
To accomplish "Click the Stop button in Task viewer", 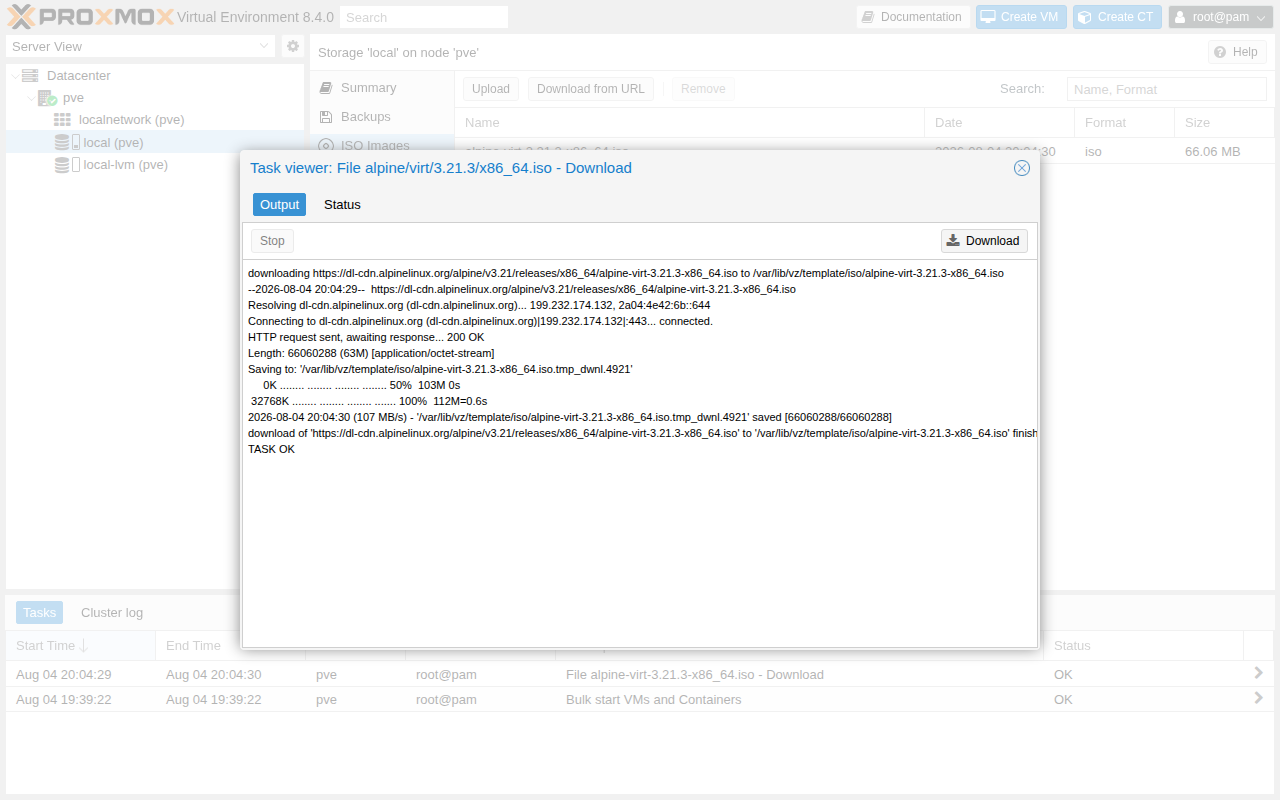I will click(272, 241).
